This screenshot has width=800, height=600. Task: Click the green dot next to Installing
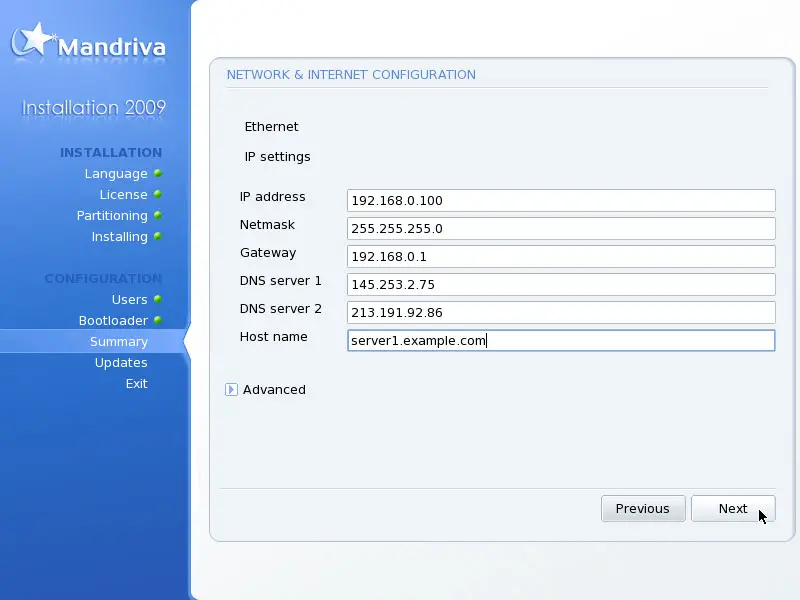click(x=158, y=236)
